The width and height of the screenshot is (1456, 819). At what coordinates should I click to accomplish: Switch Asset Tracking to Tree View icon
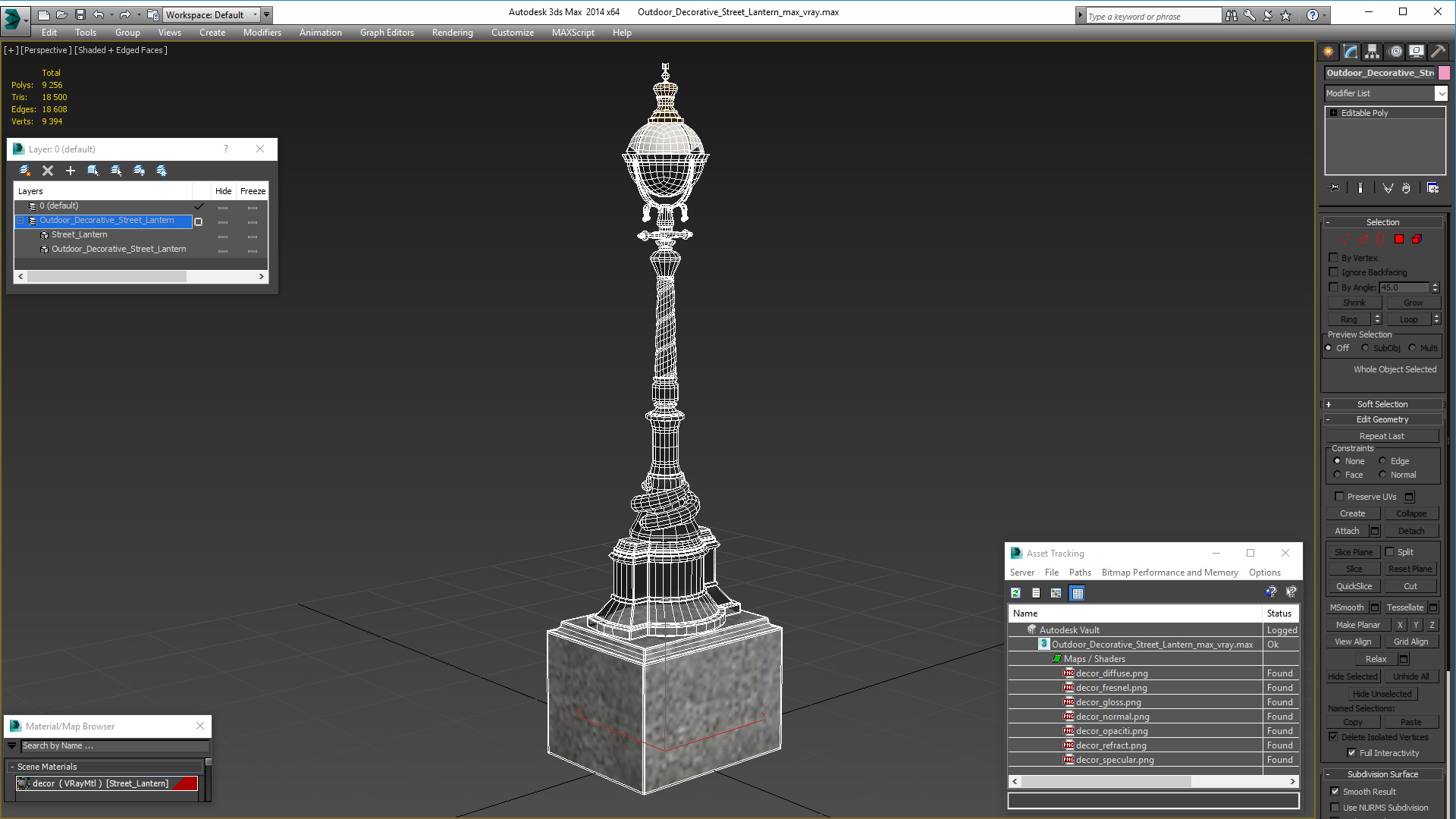tap(1056, 593)
